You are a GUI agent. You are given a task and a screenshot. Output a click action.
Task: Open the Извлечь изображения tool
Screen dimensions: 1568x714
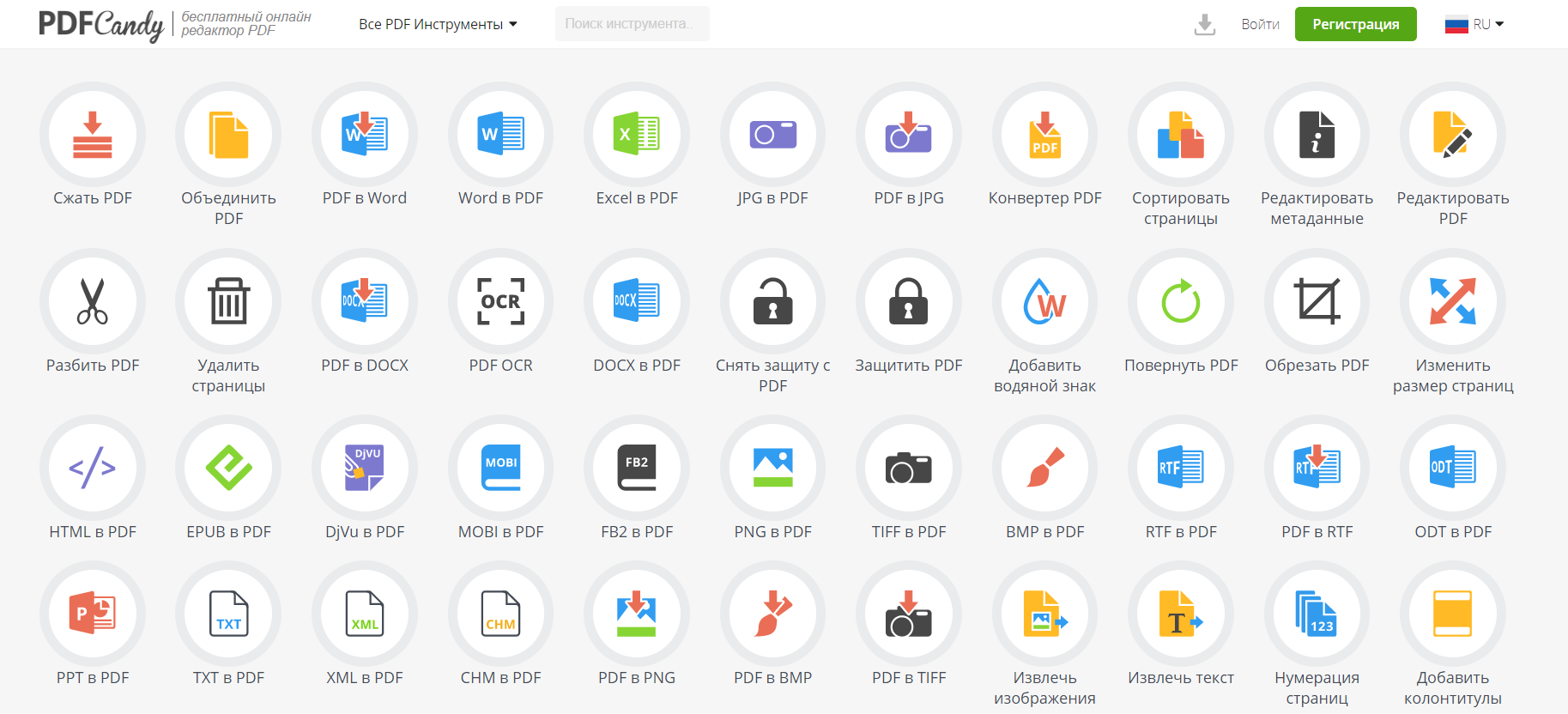(x=1045, y=614)
